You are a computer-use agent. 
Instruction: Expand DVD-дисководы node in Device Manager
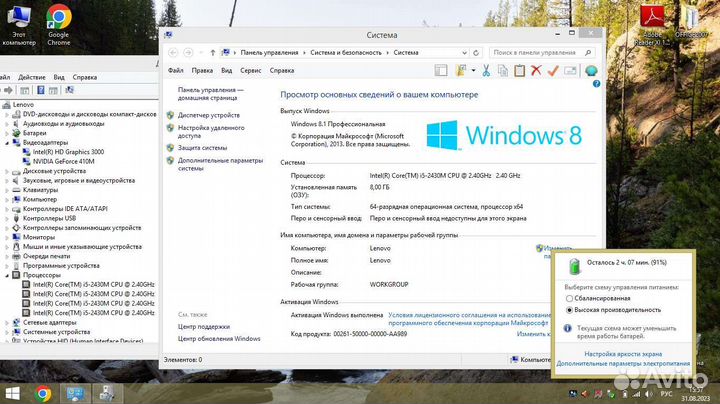tap(7, 114)
